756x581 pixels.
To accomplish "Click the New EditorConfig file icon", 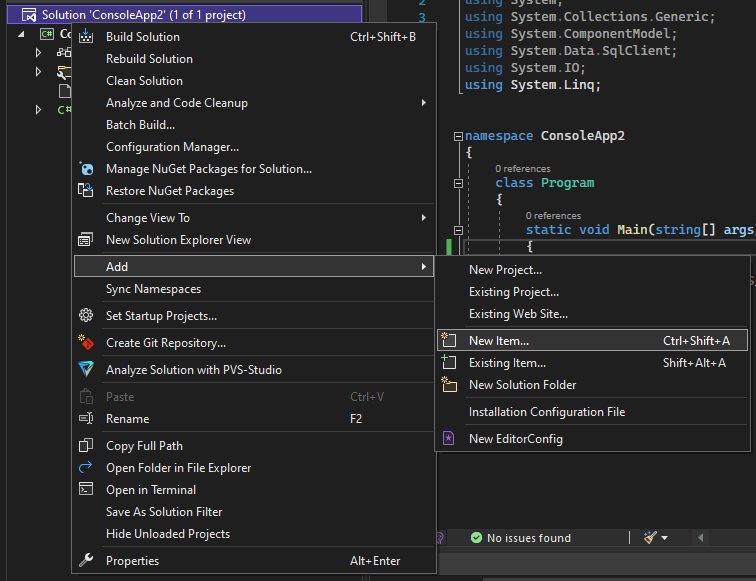I will point(449,439).
